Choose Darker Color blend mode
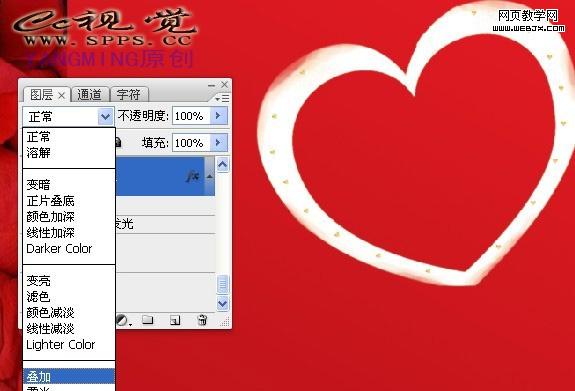The height and width of the screenshot is (391, 575). [x=59, y=249]
